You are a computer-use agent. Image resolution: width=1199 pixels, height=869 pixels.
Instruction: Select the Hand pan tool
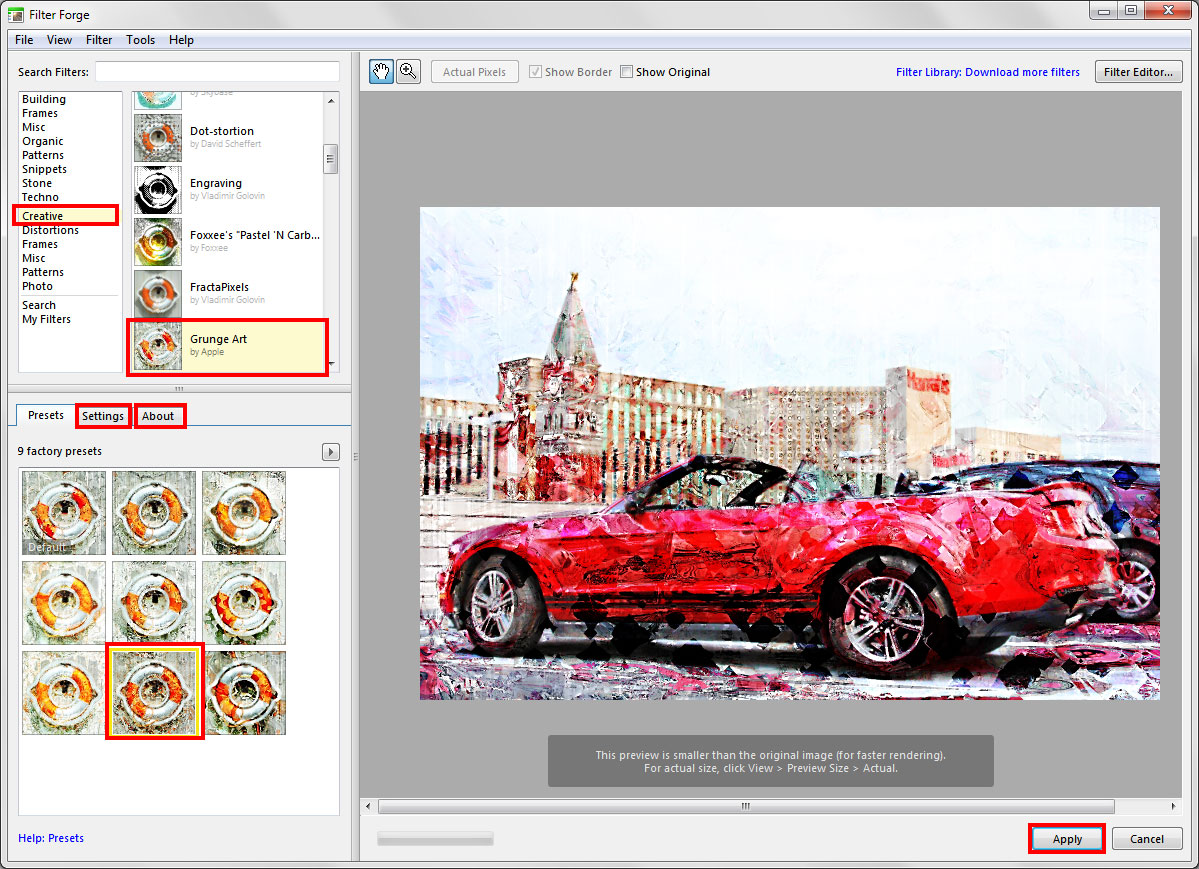(381, 72)
